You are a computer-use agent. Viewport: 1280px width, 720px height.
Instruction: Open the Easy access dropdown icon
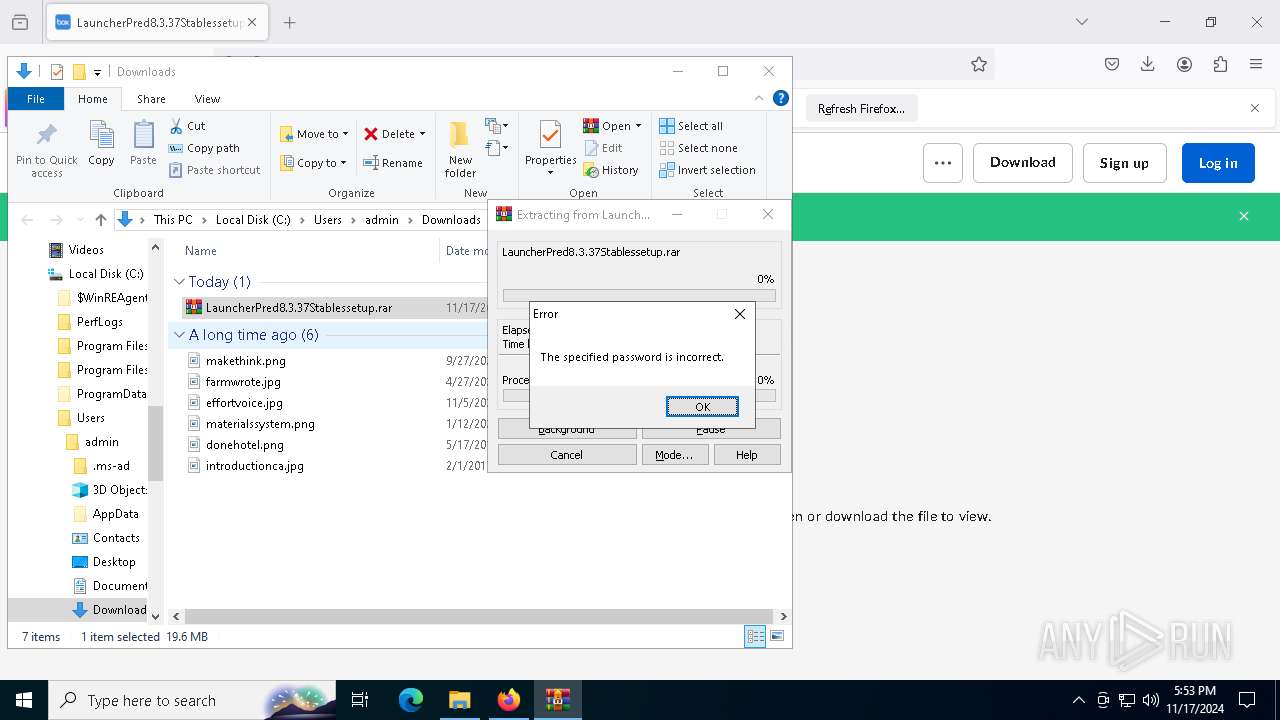click(497, 148)
